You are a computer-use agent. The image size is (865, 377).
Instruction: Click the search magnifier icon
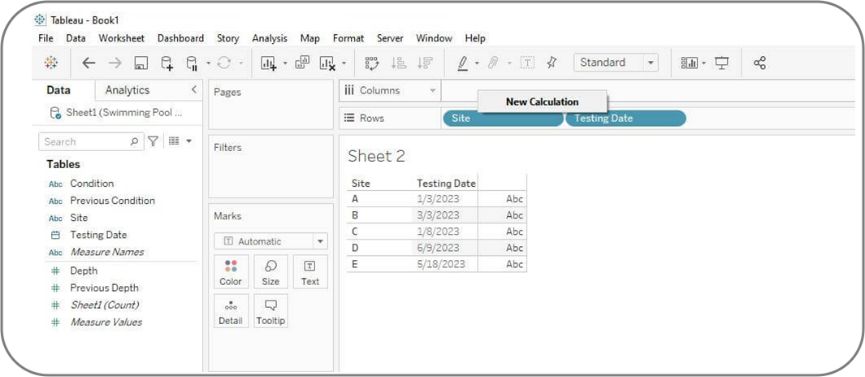(134, 141)
